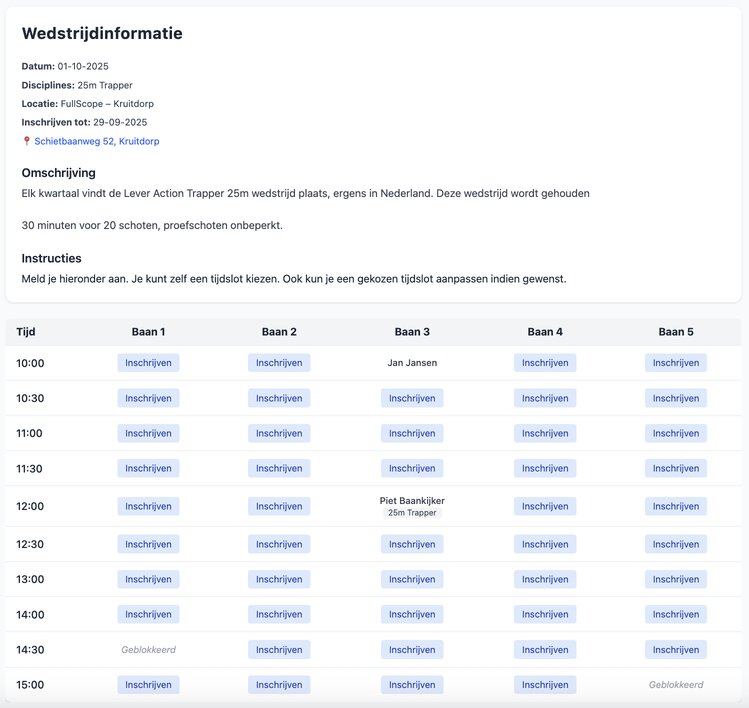749x708 pixels.
Task: Sign up for Baan 2 at 10:30
Action: pos(279,398)
